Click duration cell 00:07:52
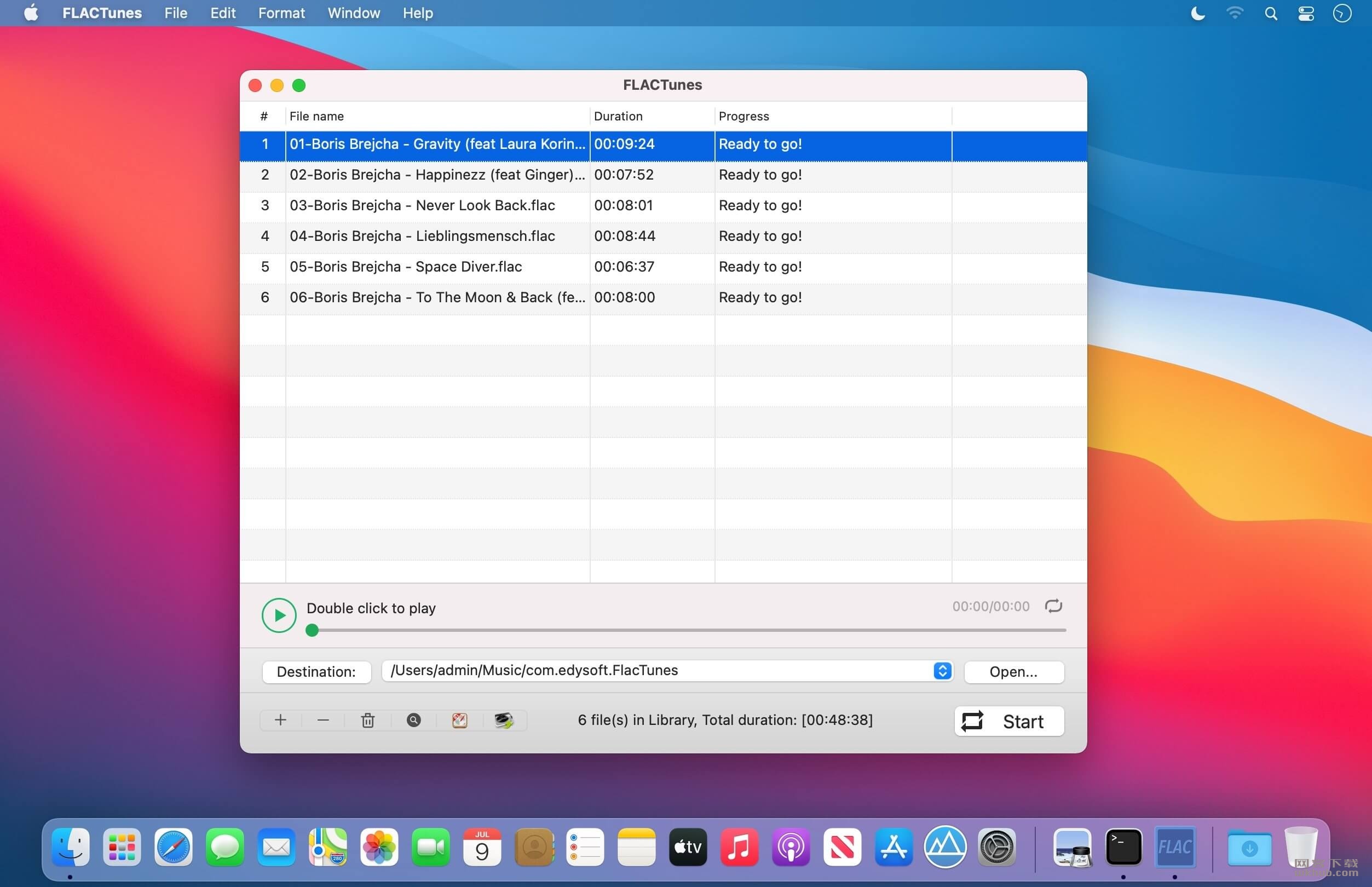The width and height of the screenshot is (1372, 887). pos(624,175)
